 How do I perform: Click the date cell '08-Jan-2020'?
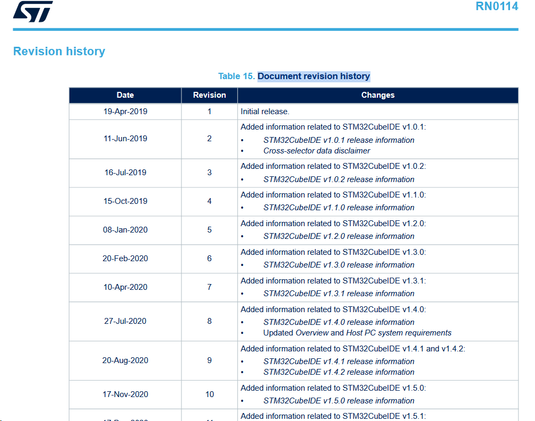pos(125,230)
